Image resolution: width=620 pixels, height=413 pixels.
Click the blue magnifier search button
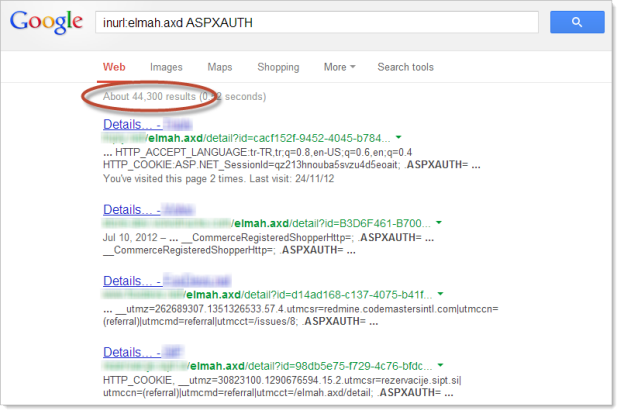tap(577, 22)
